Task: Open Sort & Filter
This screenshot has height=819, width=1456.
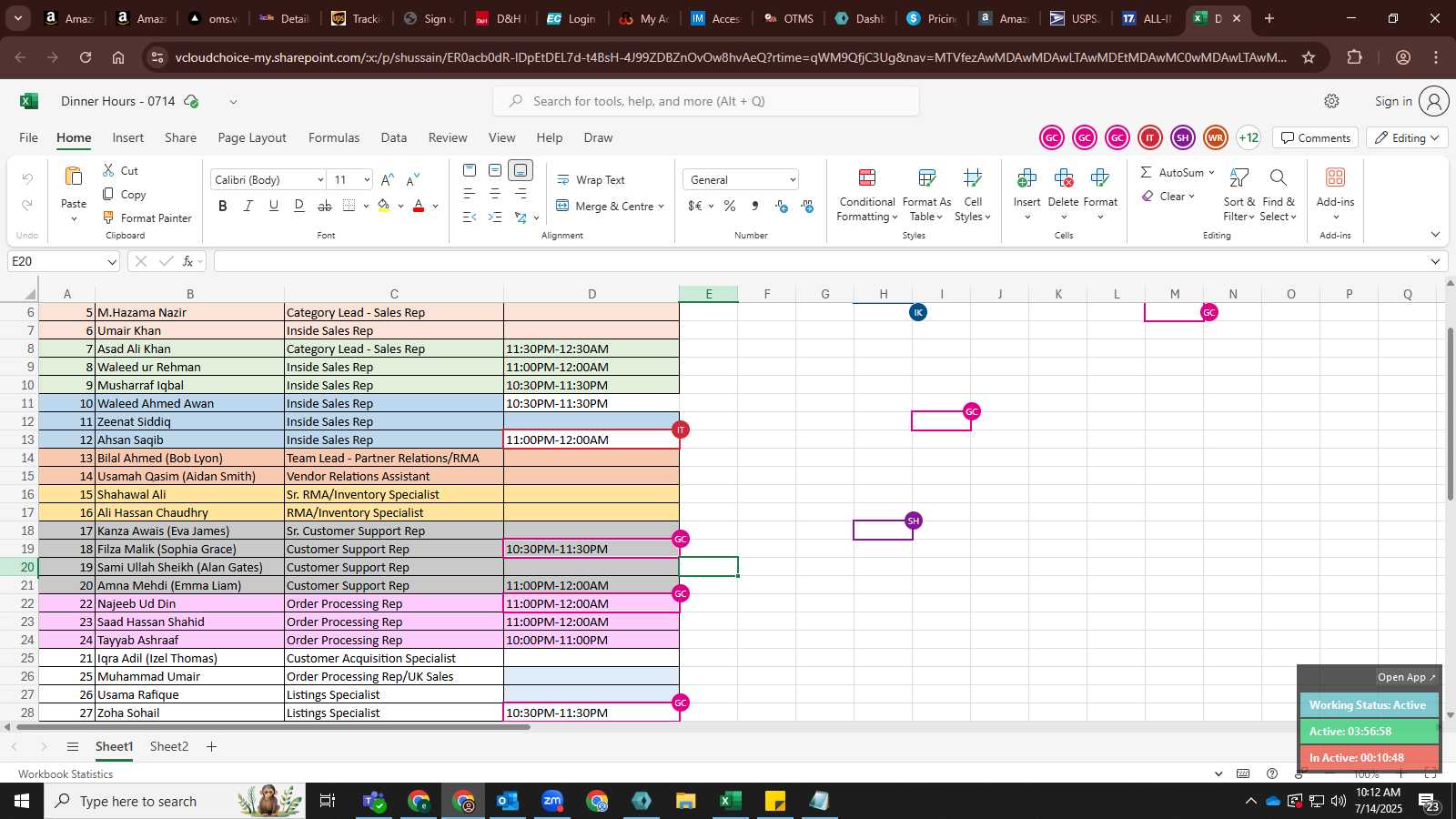Action: [x=1239, y=195]
